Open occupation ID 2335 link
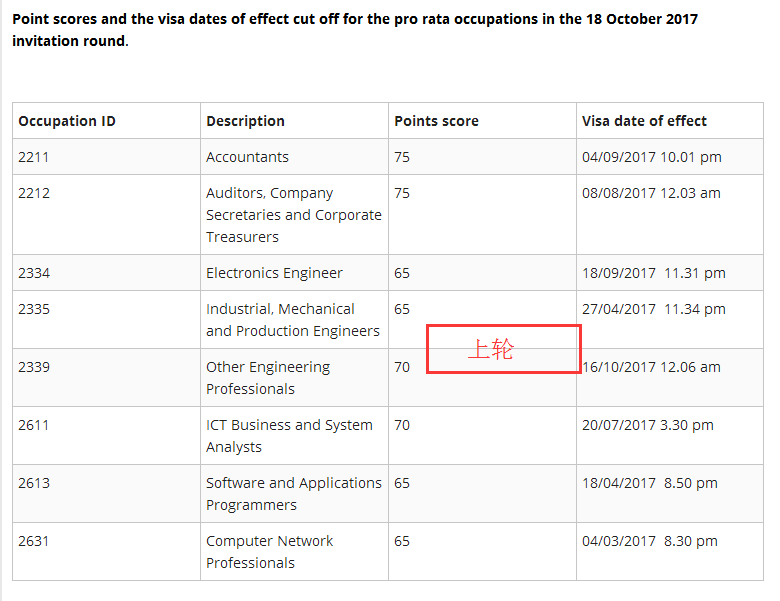 pos(32,309)
